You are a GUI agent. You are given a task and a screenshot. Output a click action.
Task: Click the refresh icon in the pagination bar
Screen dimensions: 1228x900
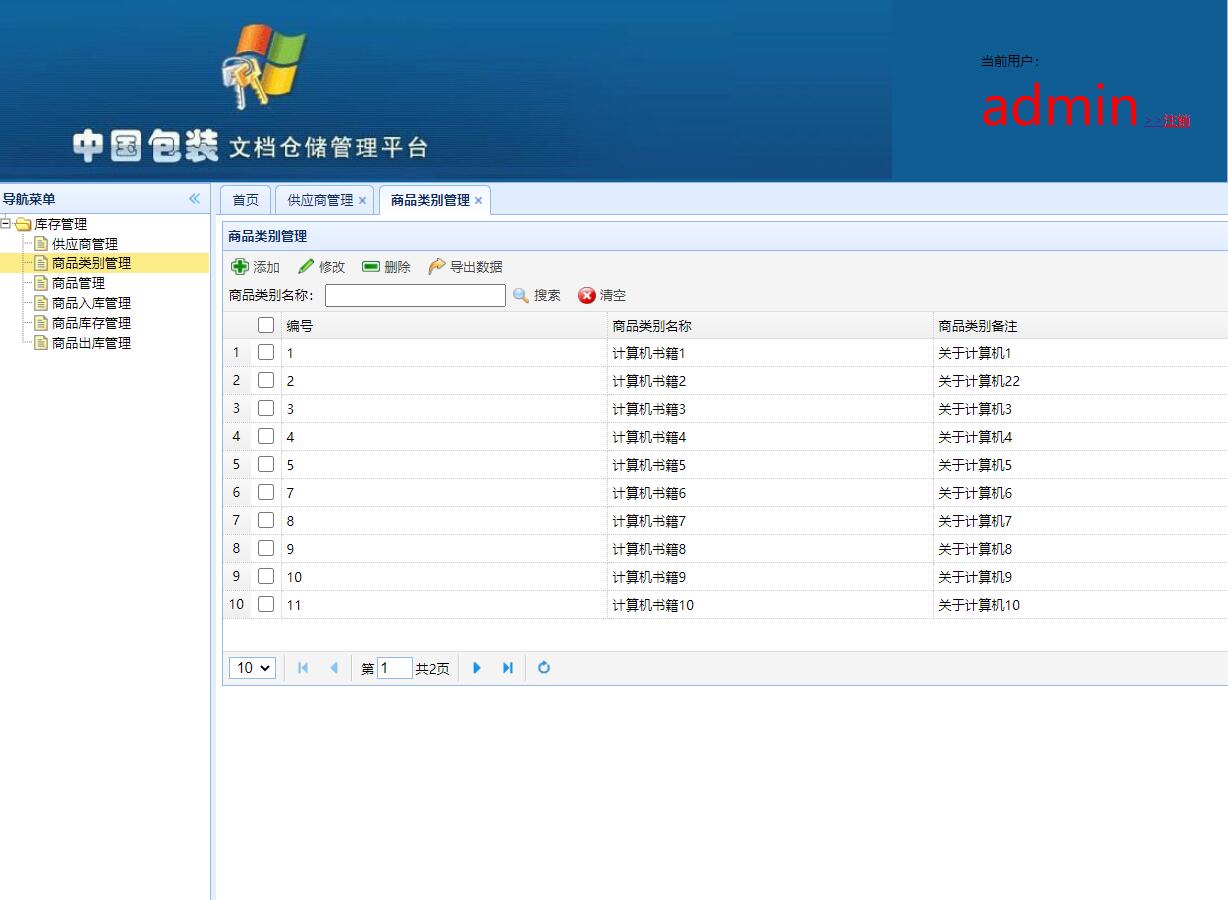pos(543,667)
